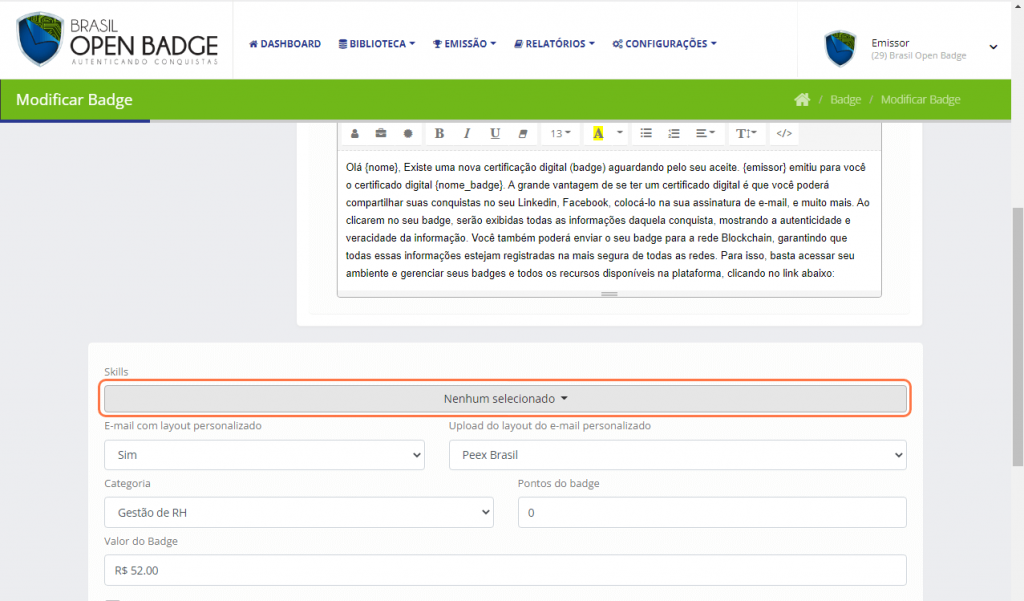The width and height of the screenshot is (1024, 601).
Task: Open the Biblioteca menu
Action: coord(377,44)
